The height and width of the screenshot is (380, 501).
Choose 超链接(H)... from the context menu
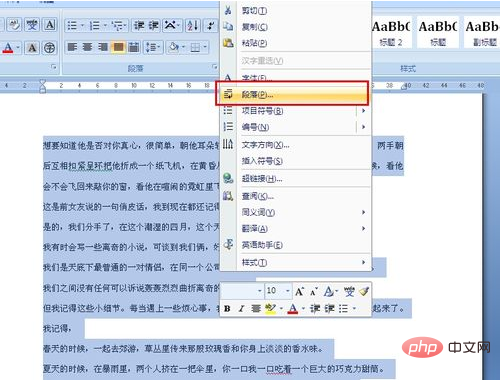click(x=296, y=179)
